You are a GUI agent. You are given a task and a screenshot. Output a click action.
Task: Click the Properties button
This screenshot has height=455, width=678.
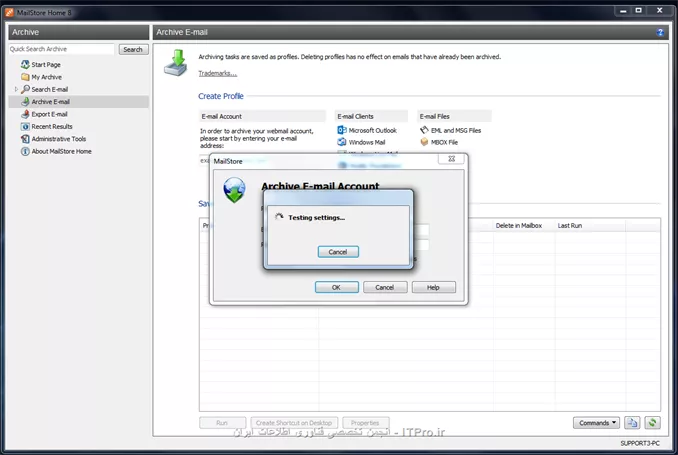click(x=365, y=423)
